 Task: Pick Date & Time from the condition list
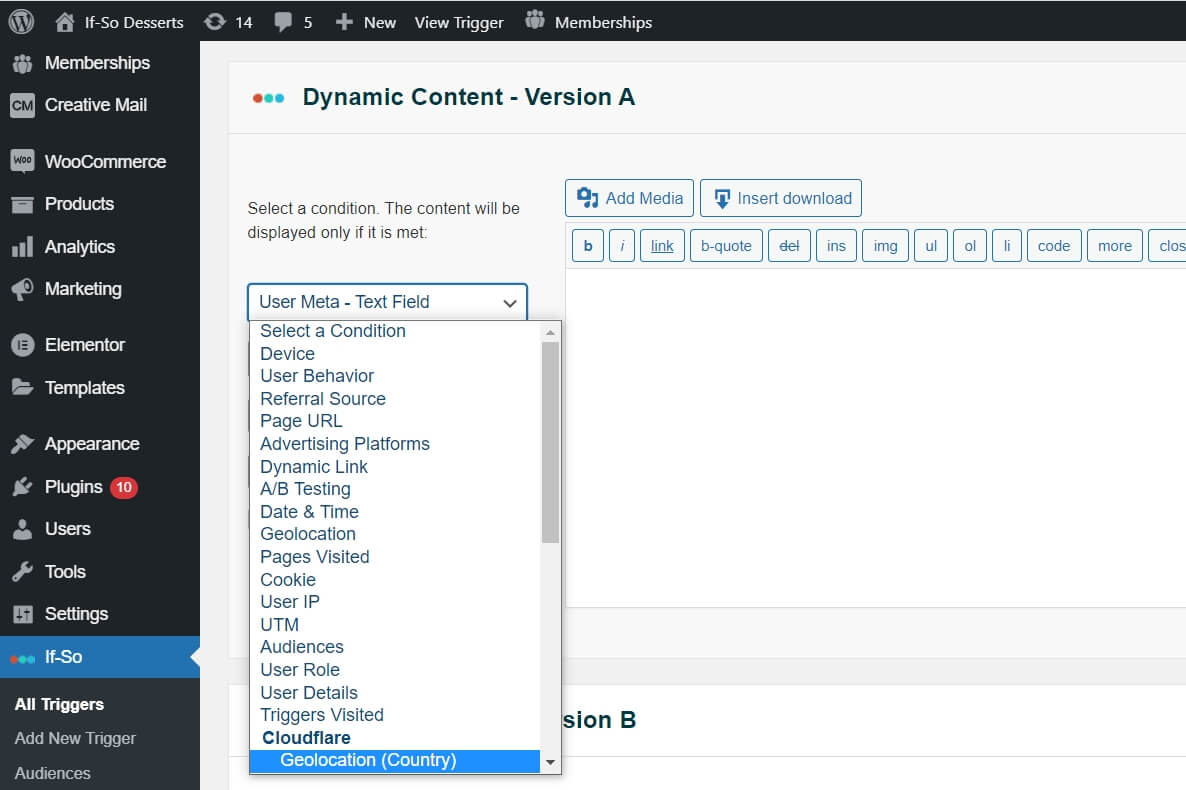(x=309, y=511)
